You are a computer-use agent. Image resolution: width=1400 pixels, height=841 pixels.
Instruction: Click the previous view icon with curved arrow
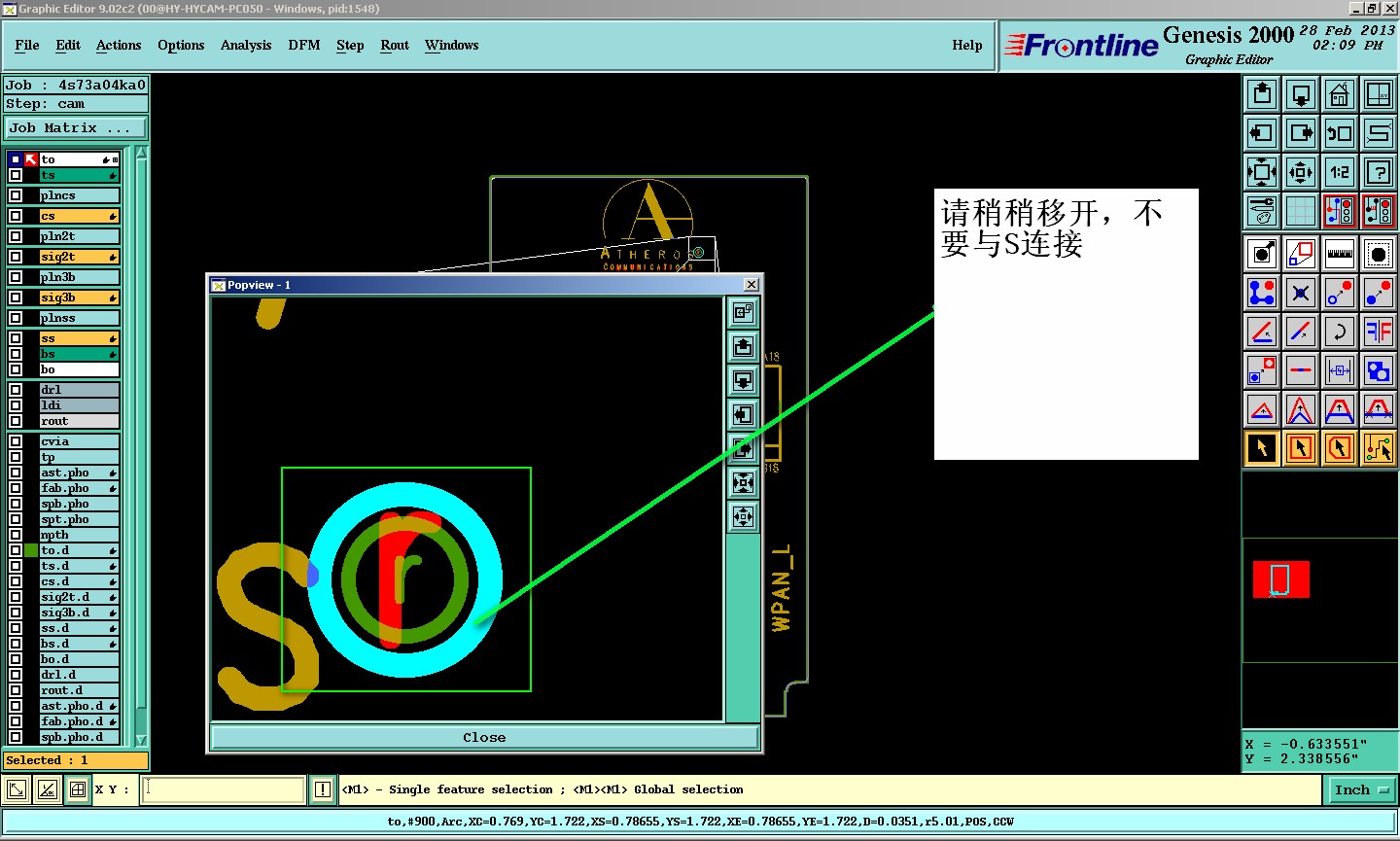[x=1340, y=133]
